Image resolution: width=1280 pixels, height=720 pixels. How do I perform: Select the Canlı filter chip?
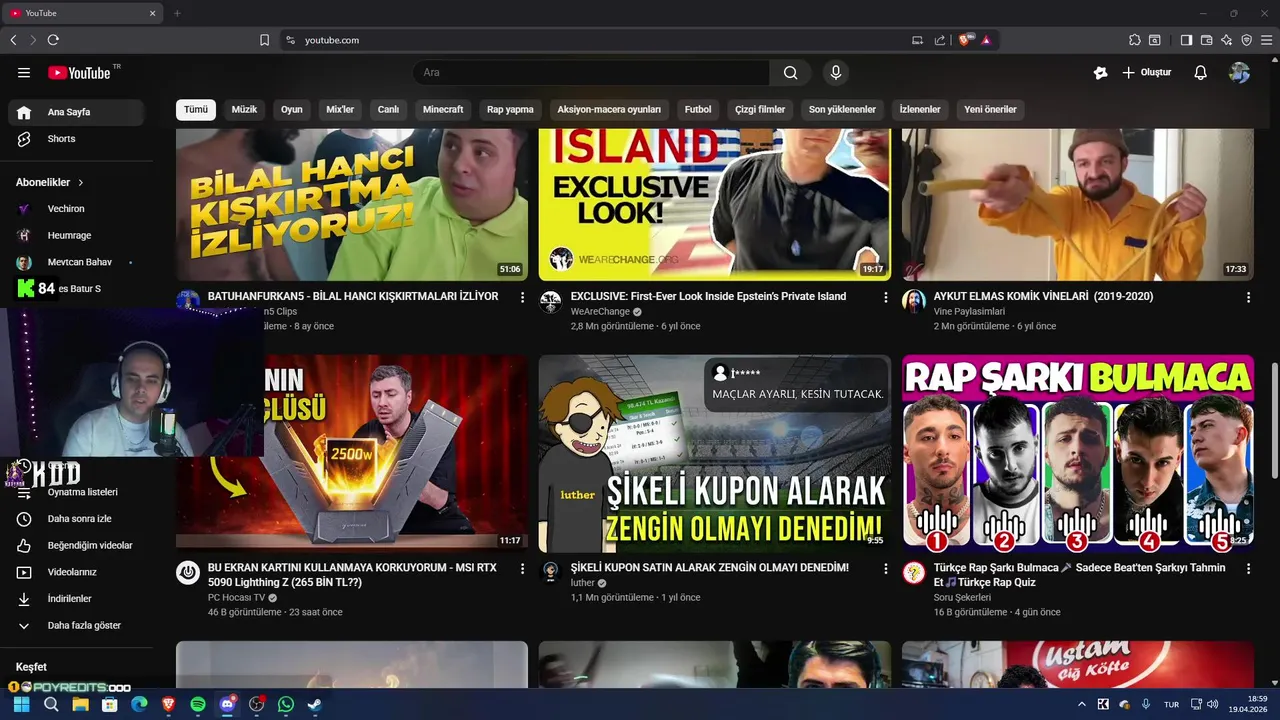[x=388, y=110]
